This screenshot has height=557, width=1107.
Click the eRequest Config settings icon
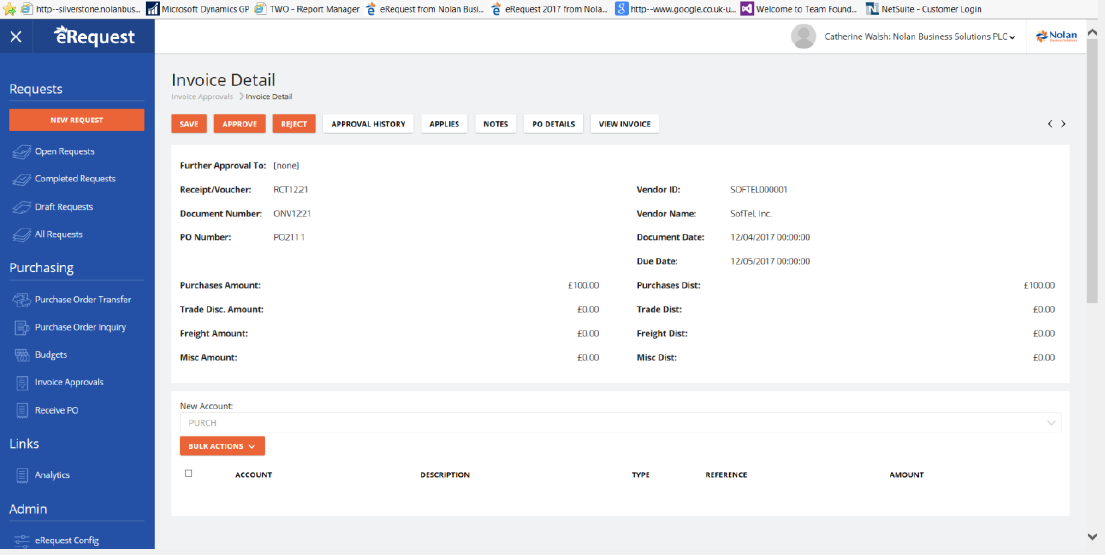tap(22, 541)
